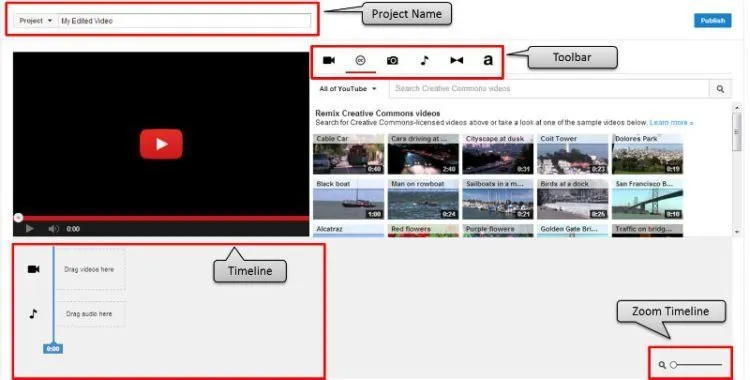Open the All of YouTube dropdown
750x380 pixels.
click(x=348, y=89)
